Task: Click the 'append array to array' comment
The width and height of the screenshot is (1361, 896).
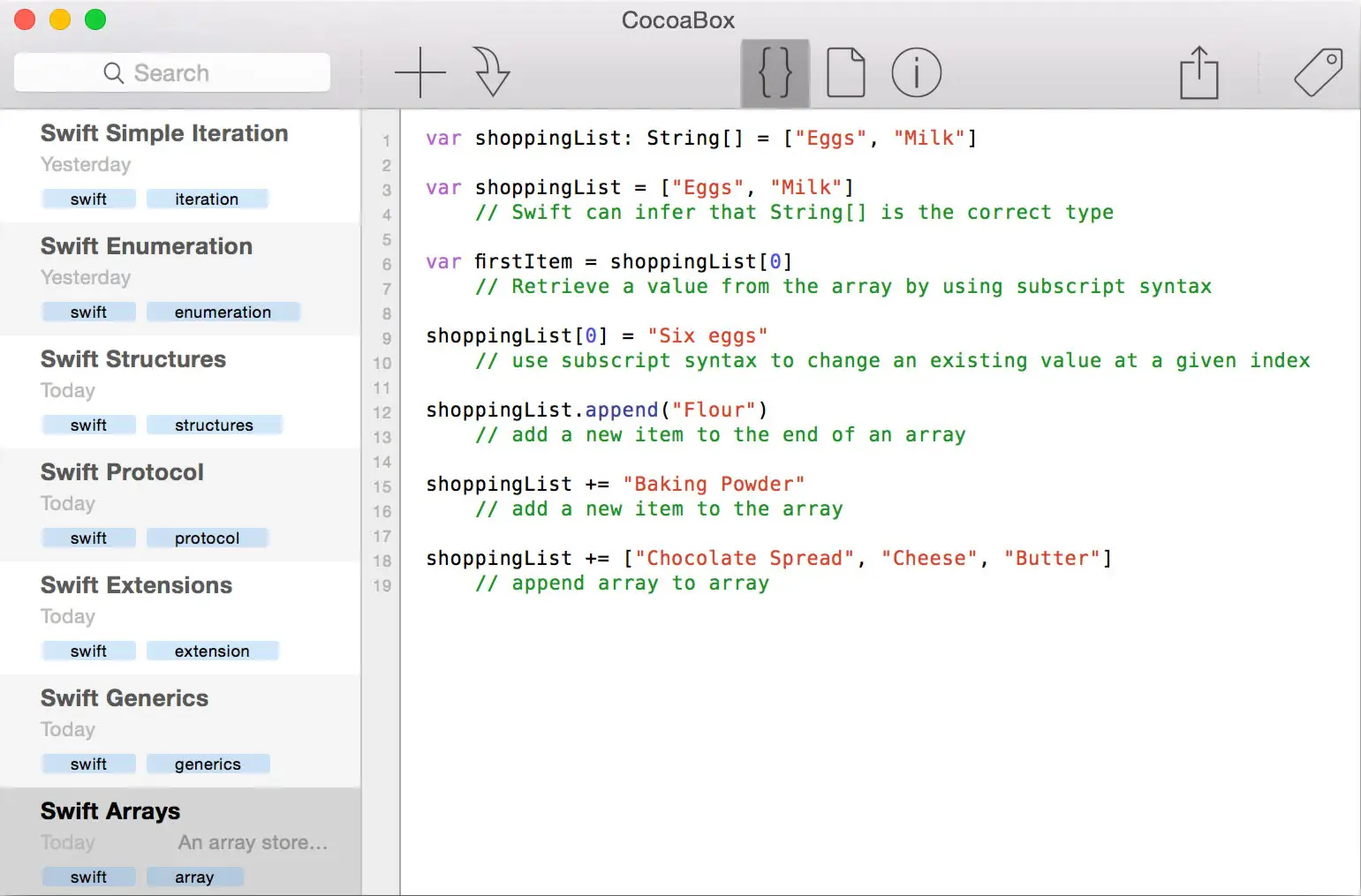Action: click(623, 584)
